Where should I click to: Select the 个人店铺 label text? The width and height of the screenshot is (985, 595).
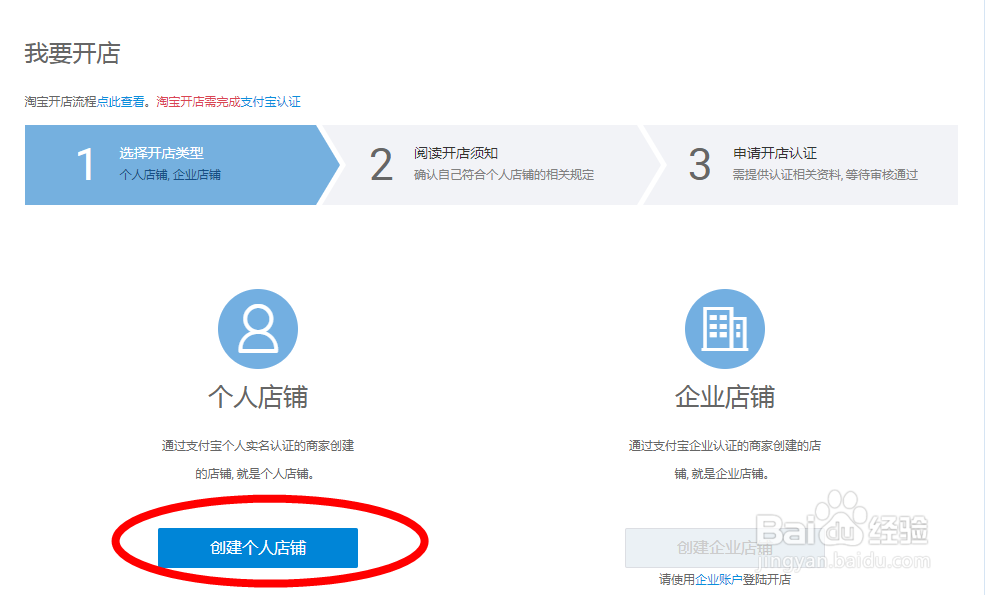point(258,396)
